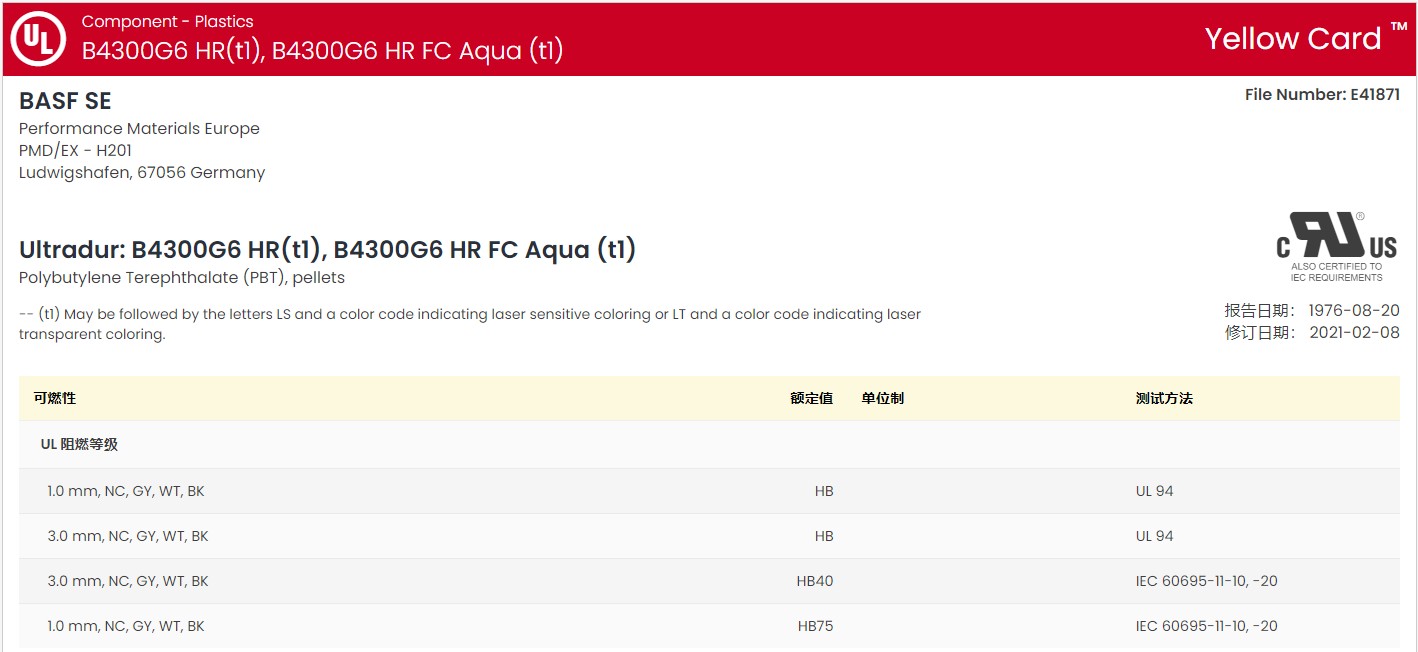1418x652 pixels.
Task: Click the 单位制 column header
Action: click(883, 398)
